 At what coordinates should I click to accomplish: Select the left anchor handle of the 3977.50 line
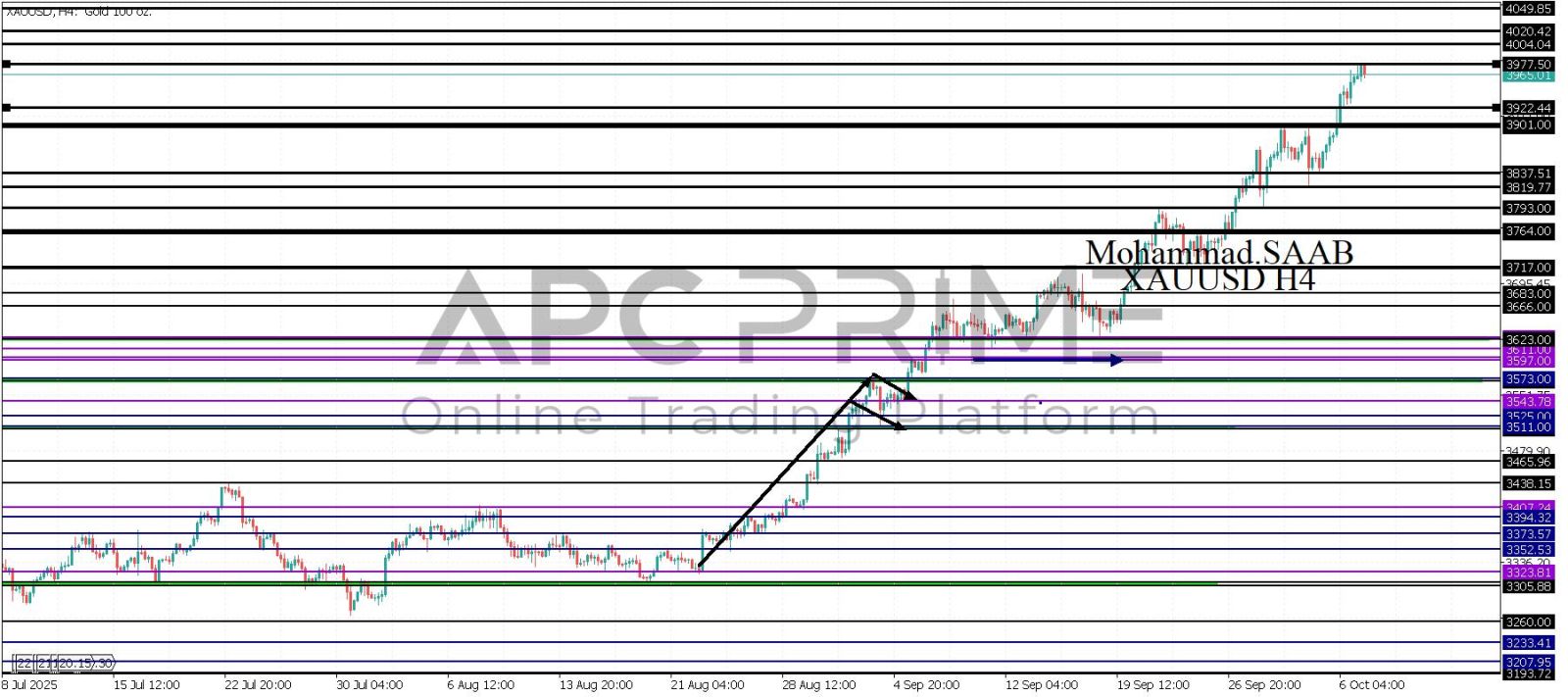7,64
